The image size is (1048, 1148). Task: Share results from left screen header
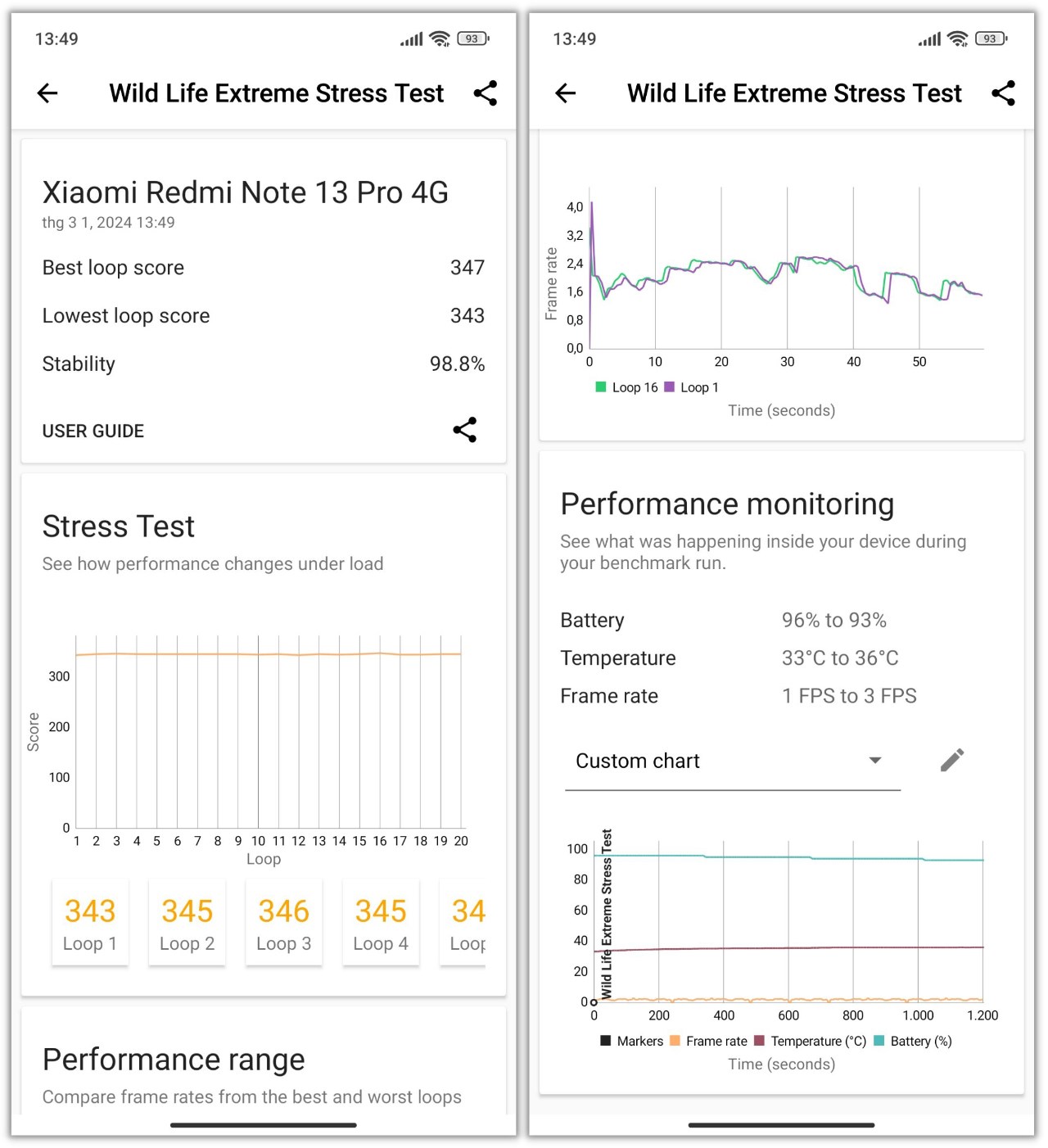tap(486, 93)
